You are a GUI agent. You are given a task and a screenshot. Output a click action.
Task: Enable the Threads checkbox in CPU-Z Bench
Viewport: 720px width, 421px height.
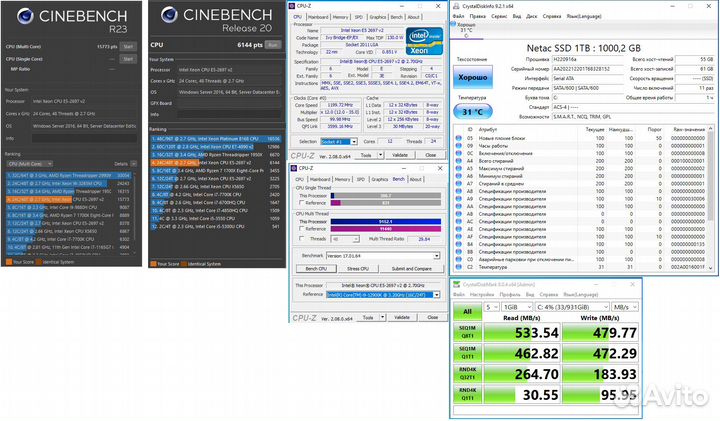click(x=302, y=239)
